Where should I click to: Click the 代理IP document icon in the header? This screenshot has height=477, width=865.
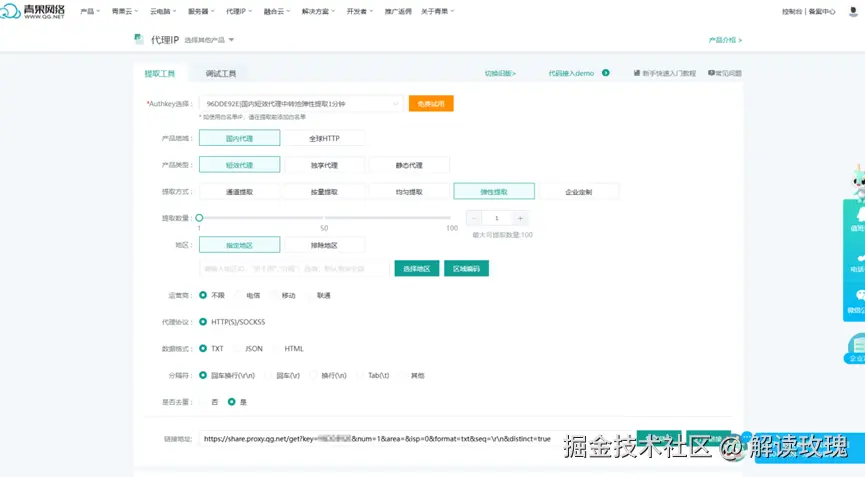[x=139, y=39]
